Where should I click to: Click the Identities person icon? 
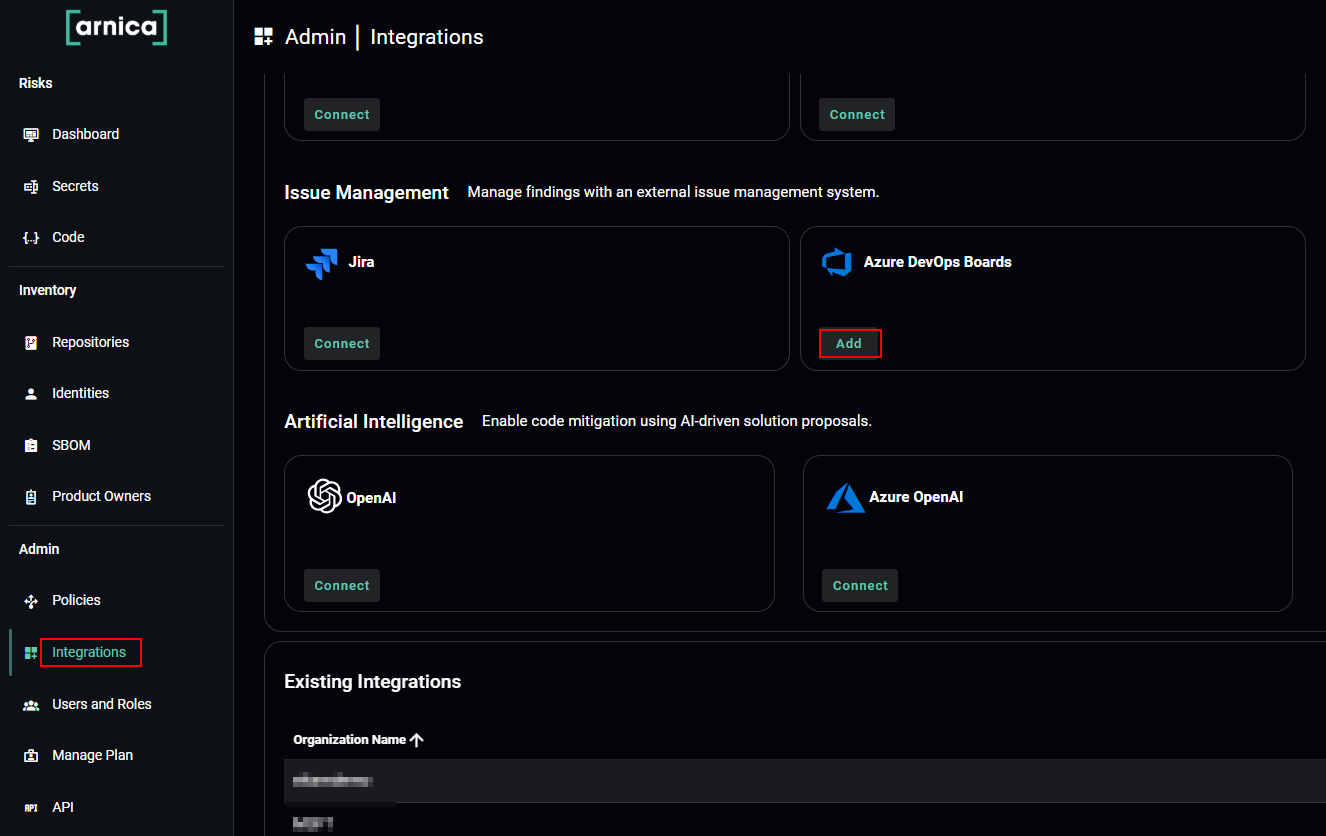[31, 394]
